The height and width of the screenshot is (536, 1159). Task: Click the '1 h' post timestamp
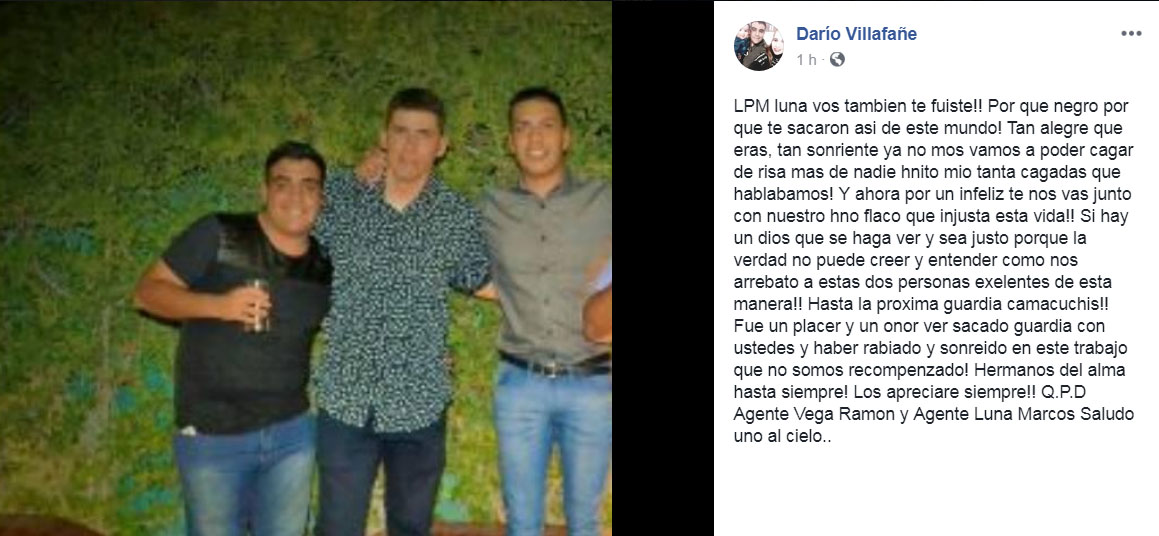click(x=806, y=60)
